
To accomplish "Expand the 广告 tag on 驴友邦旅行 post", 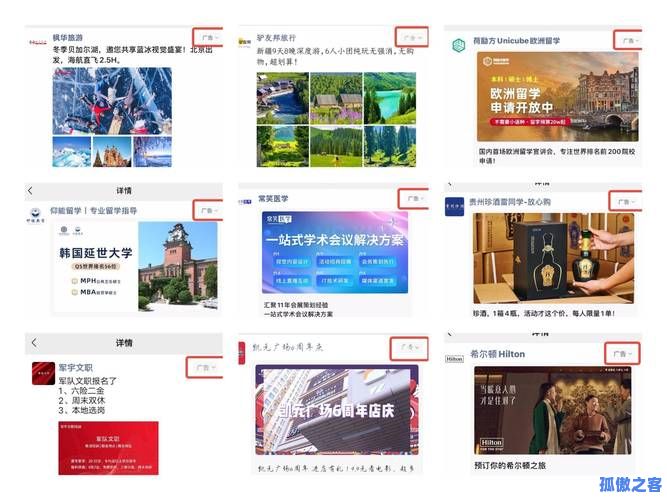I will click(x=413, y=38).
